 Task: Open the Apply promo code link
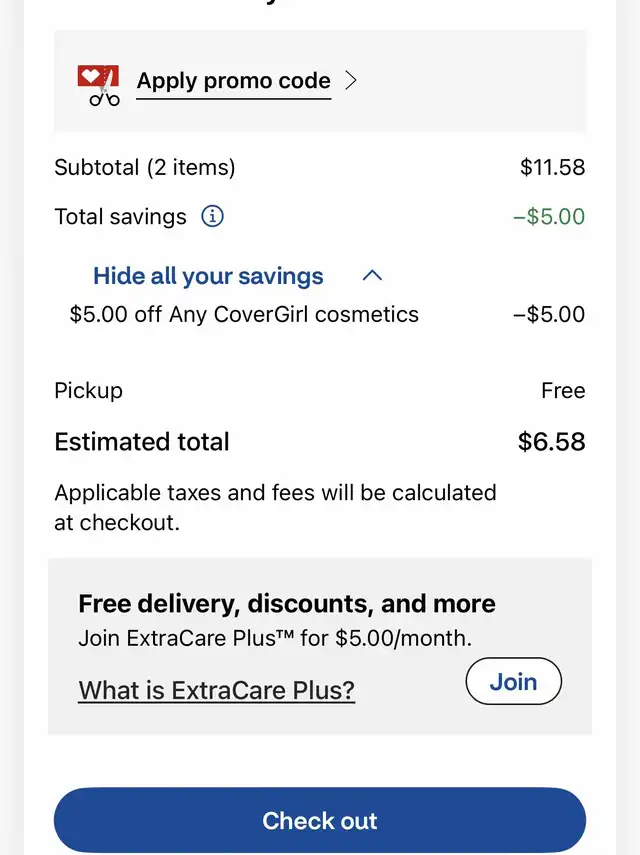coord(233,81)
